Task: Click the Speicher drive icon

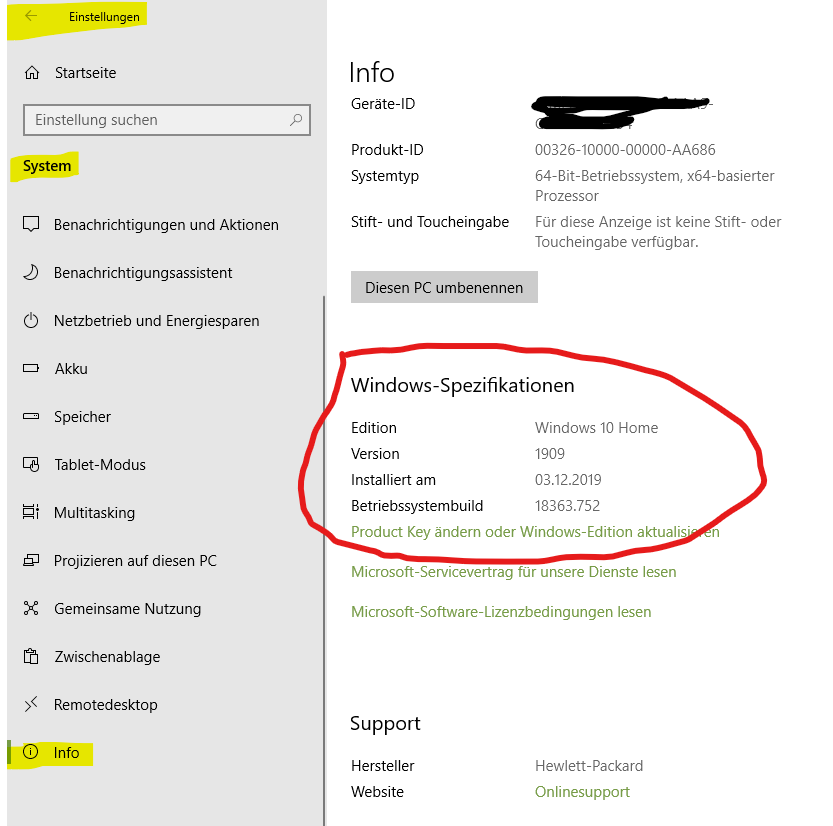Action: 31,416
